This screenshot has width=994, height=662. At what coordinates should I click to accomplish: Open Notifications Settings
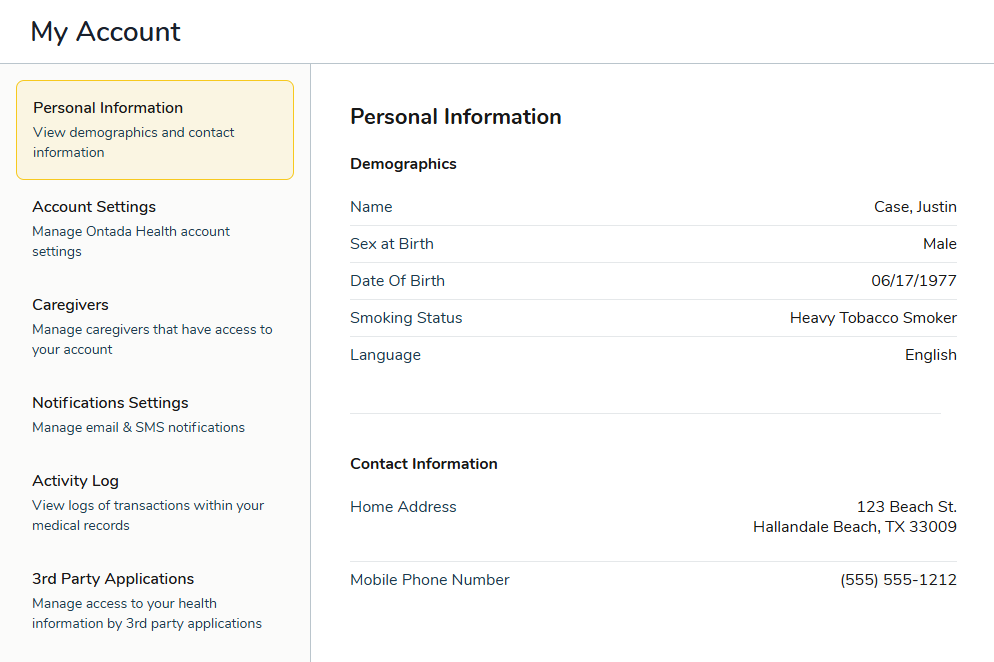pos(110,402)
